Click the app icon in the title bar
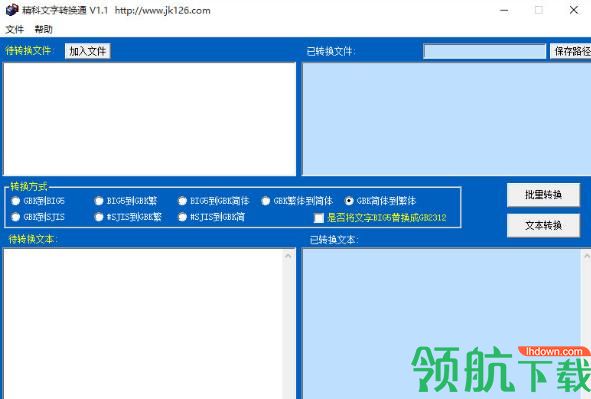Image resolution: width=591 pixels, height=399 pixels. [x=12, y=10]
